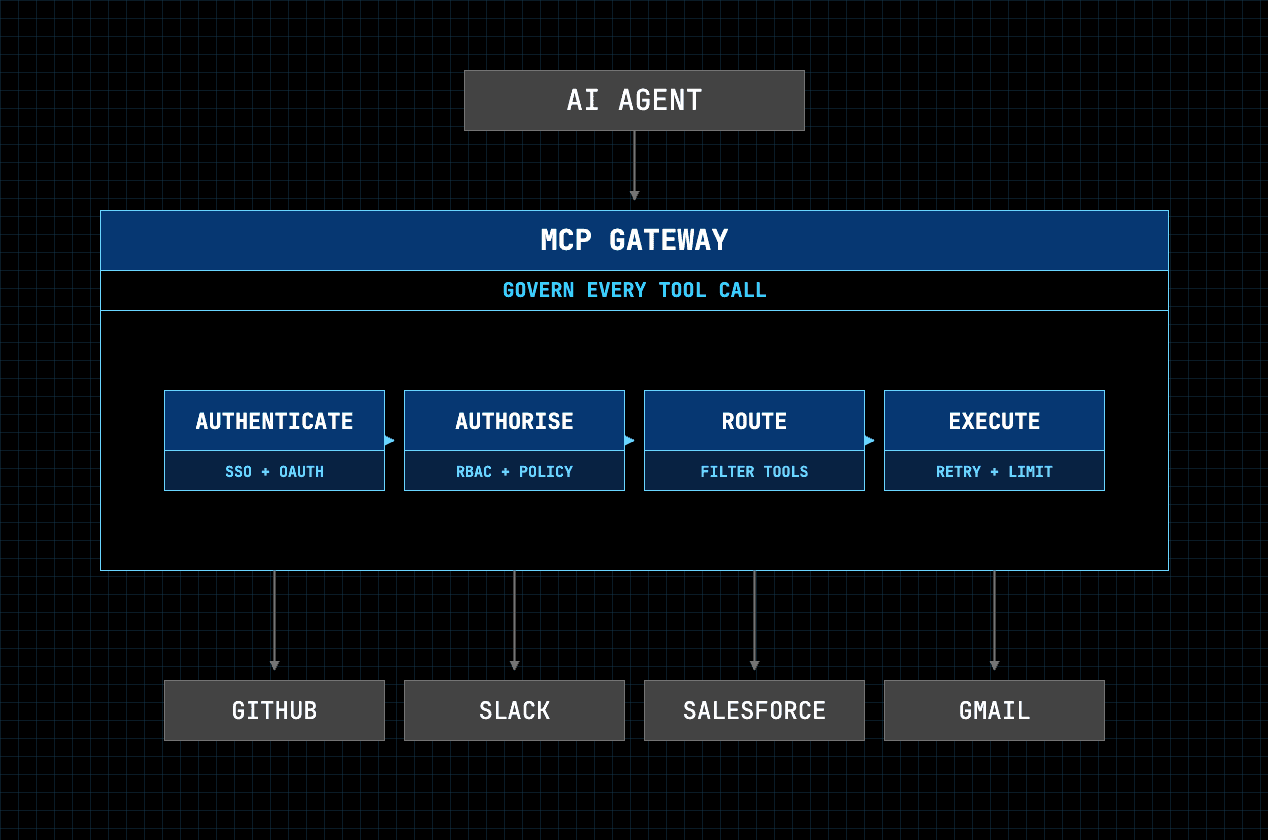Select the ROUTE stage box
Image resolution: width=1268 pixels, height=840 pixels.
(x=754, y=440)
